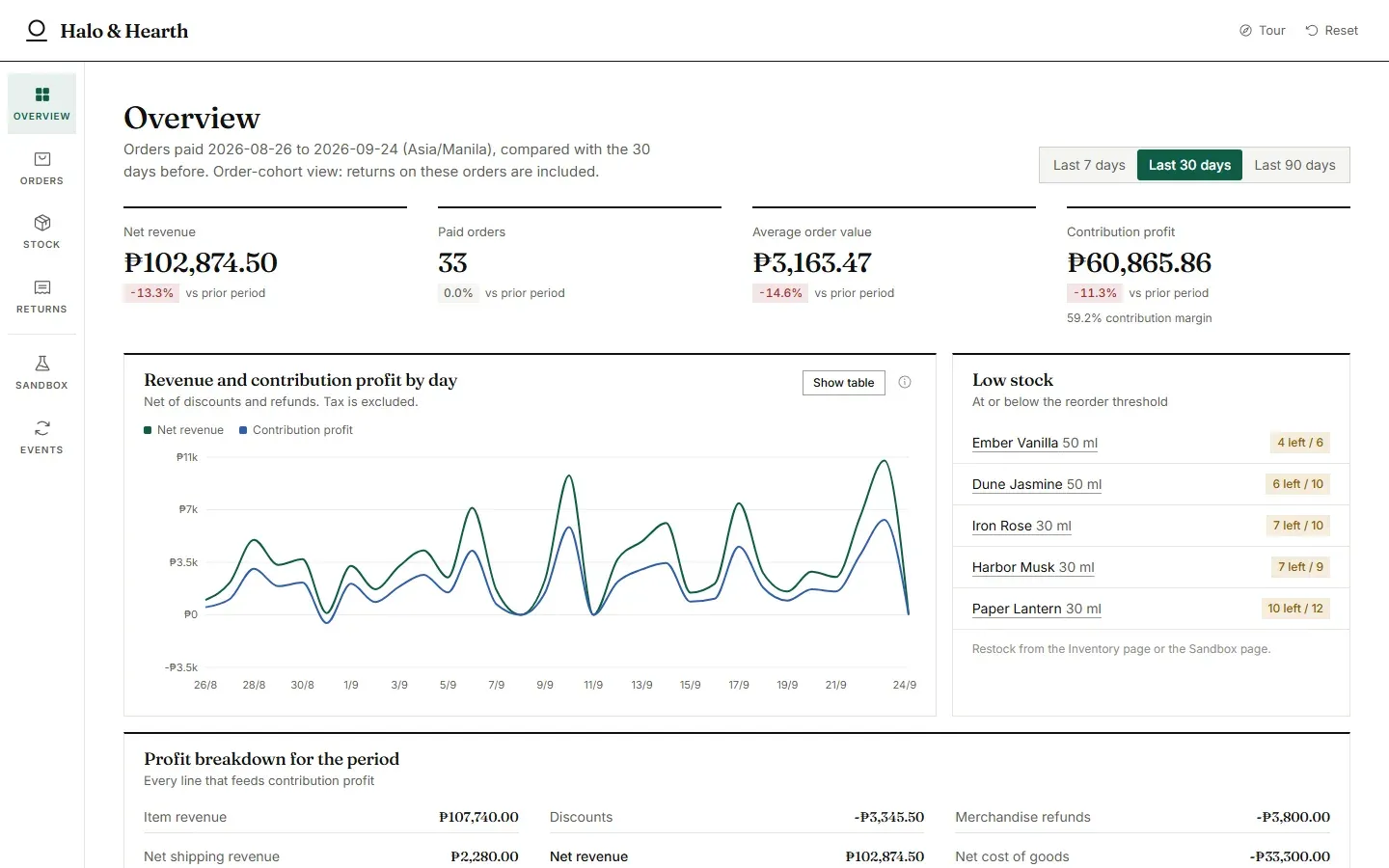The image size is (1389, 868).
Task: Click the 7 left / 9 stock badge
Action: [x=1300, y=567]
